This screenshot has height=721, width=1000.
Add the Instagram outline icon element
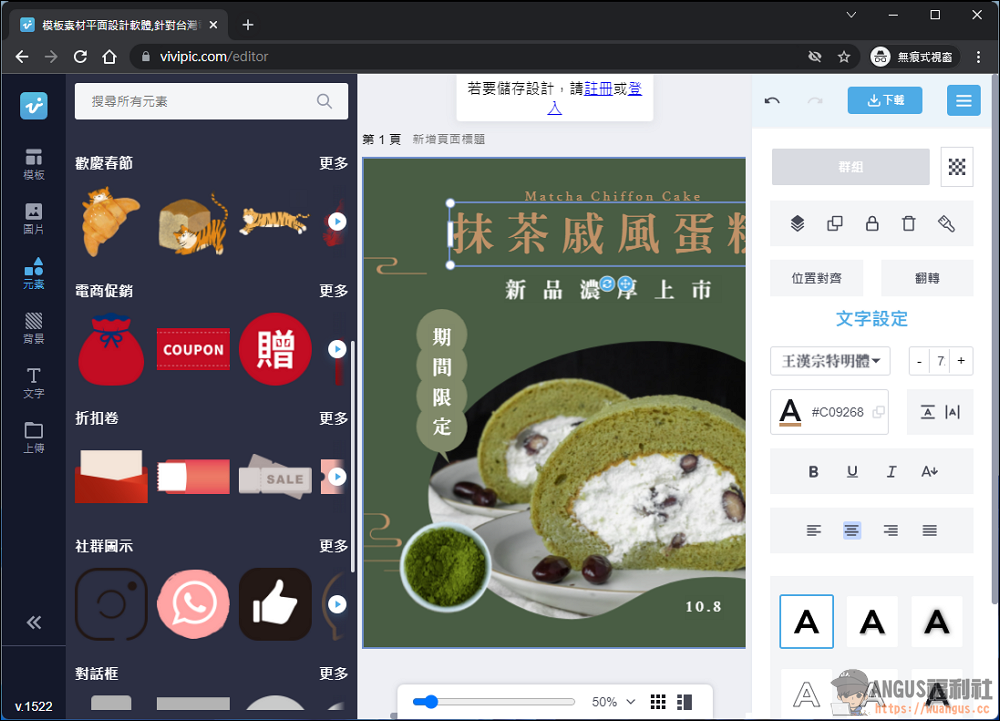(112, 604)
